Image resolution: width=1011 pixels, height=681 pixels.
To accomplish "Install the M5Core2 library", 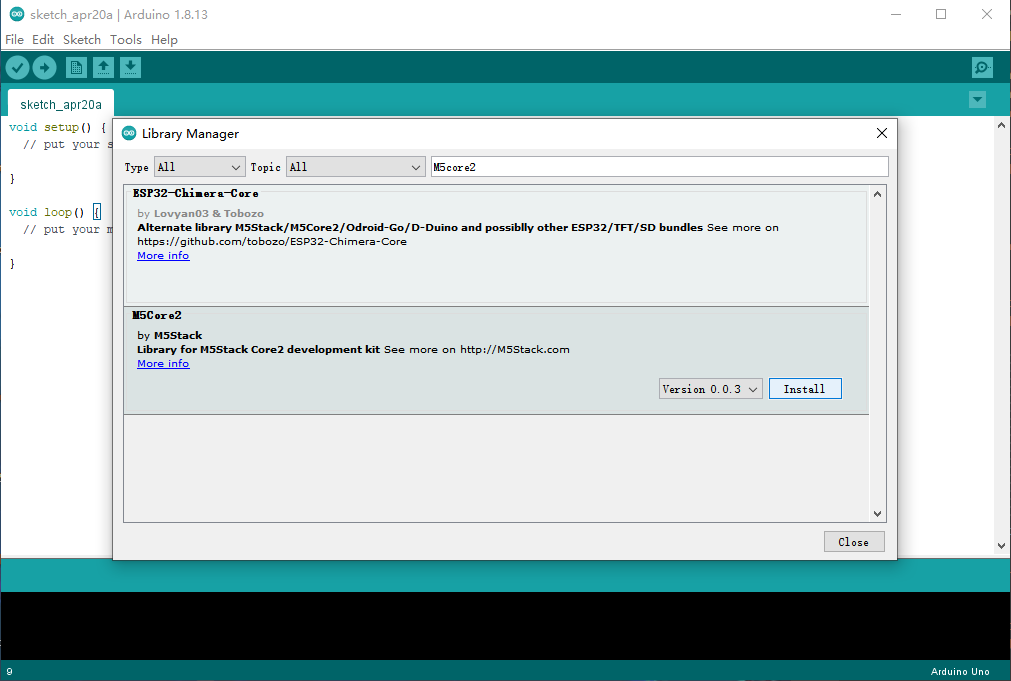I will pos(805,389).
